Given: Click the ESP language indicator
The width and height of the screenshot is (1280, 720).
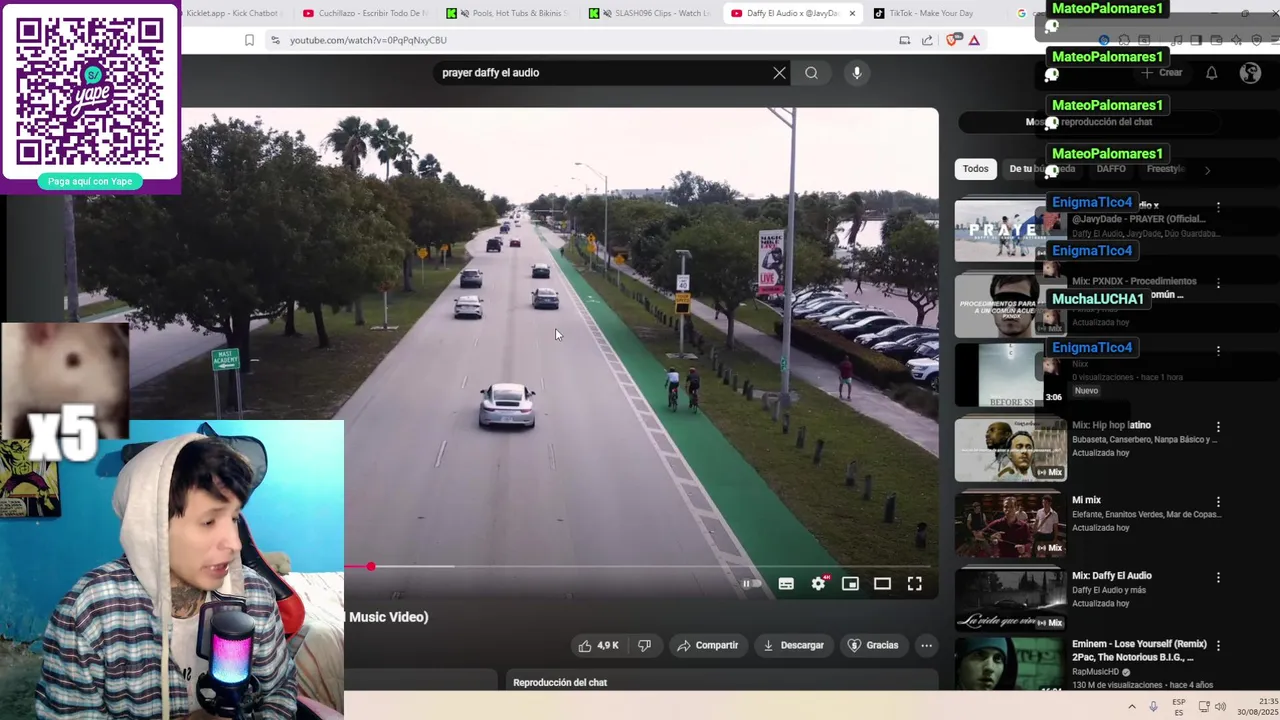Looking at the screenshot, I should 1179,706.
